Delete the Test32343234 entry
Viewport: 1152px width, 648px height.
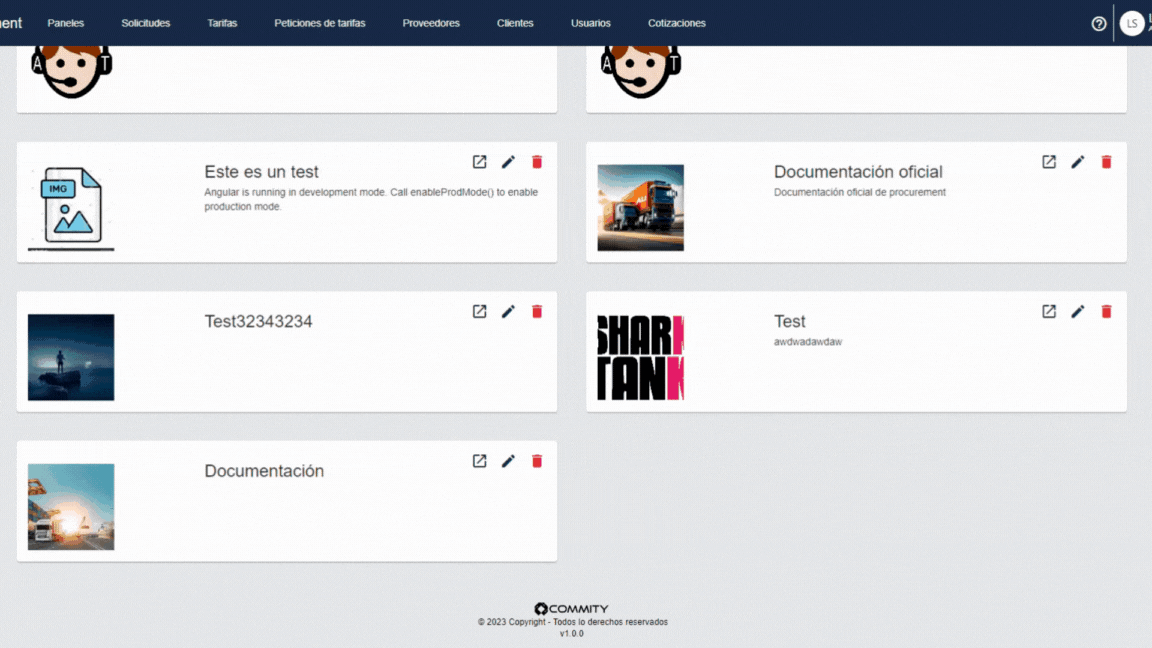(537, 312)
